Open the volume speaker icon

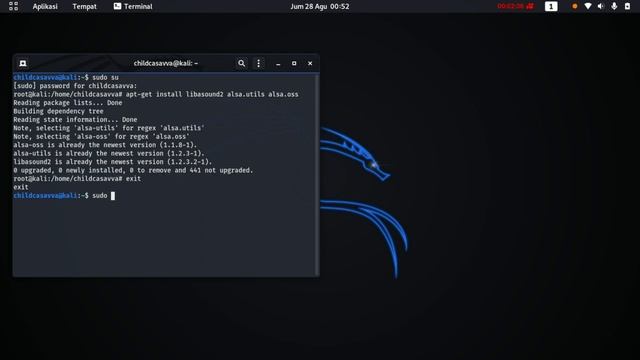coord(601,6)
